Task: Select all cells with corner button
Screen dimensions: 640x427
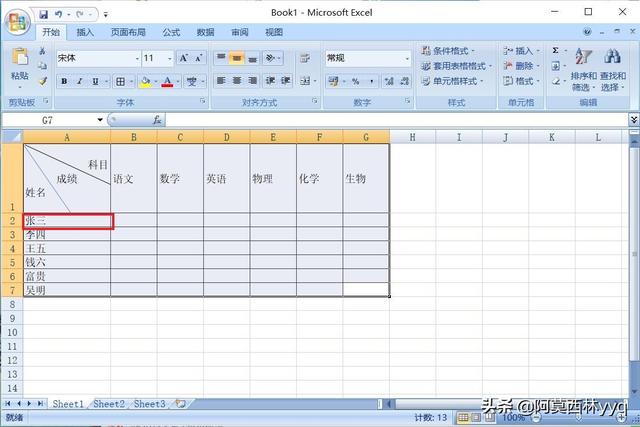Action: 12,136
